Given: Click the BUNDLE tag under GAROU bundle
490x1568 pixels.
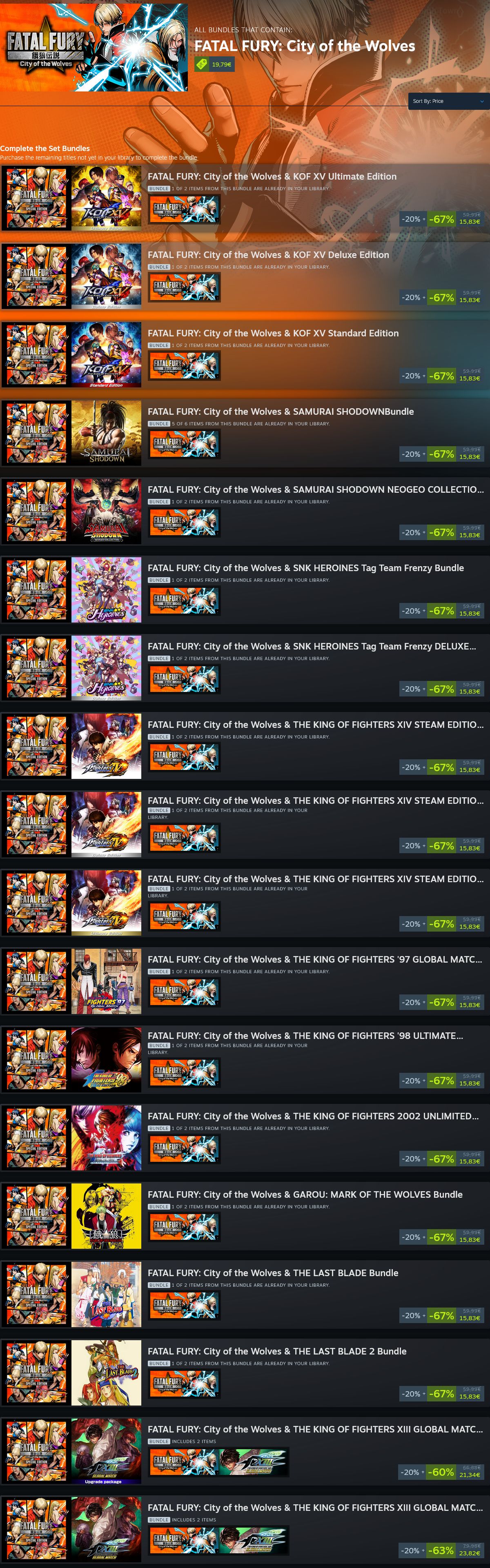Looking at the screenshot, I should pyautogui.click(x=159, y=1206).
